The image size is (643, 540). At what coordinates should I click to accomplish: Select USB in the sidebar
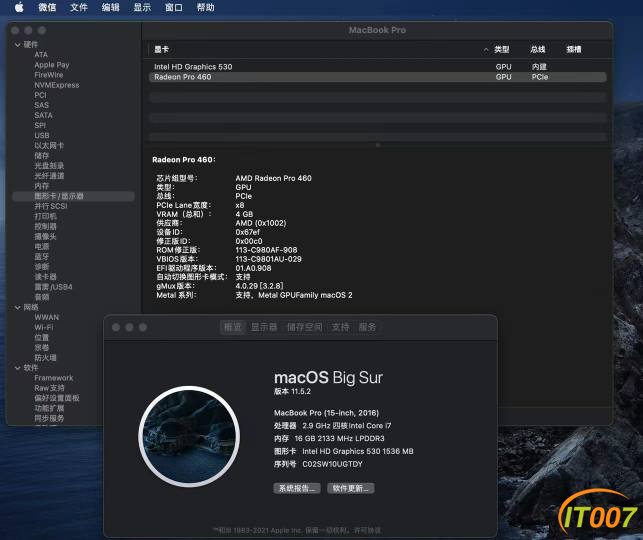(42, 136)
